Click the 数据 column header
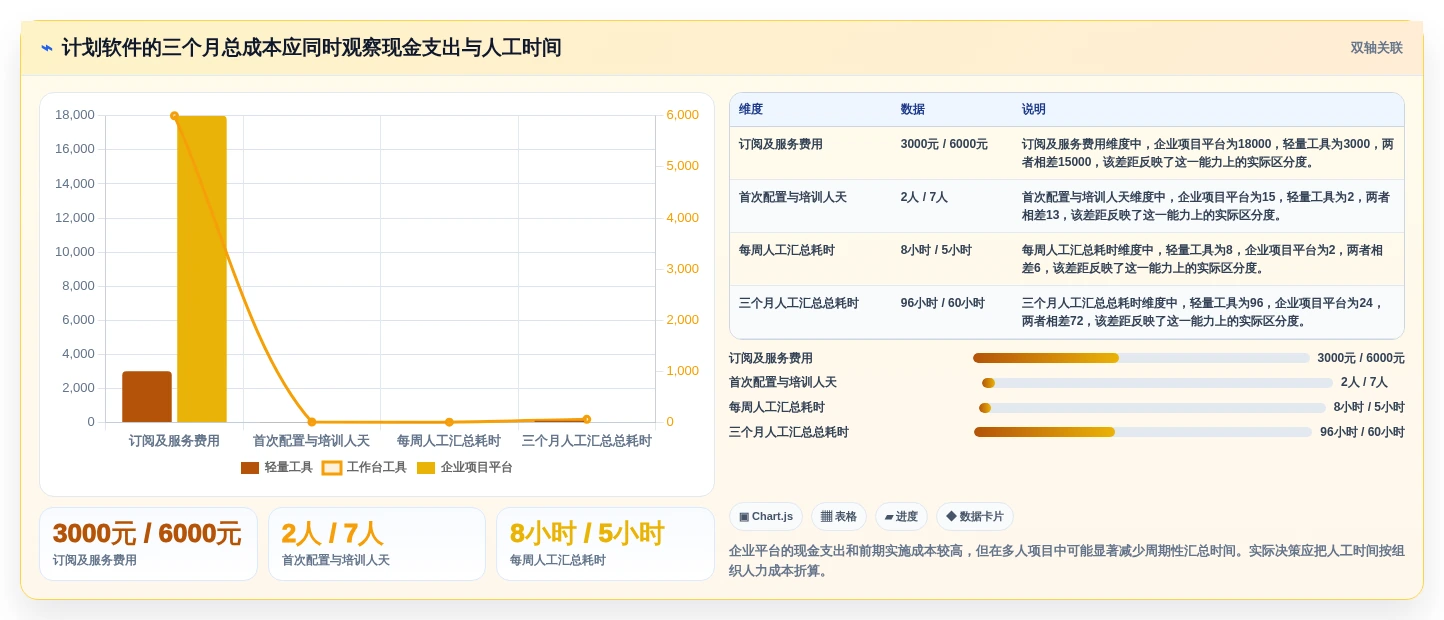 click(x=912, y=110)
